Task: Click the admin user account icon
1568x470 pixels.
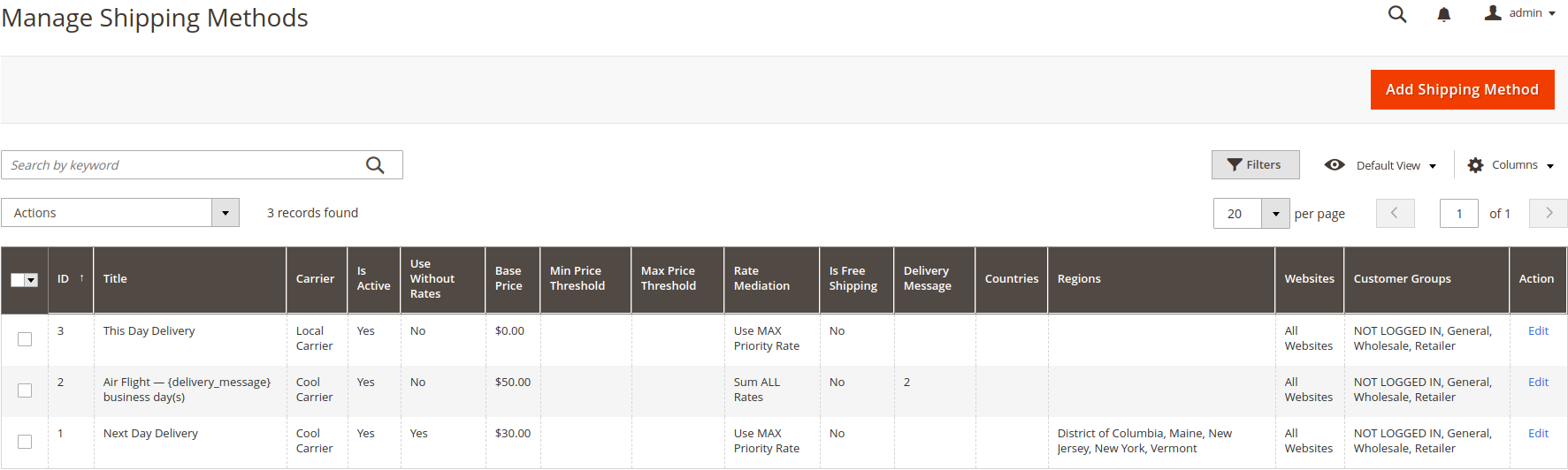Action: (x=1493, y=12)
